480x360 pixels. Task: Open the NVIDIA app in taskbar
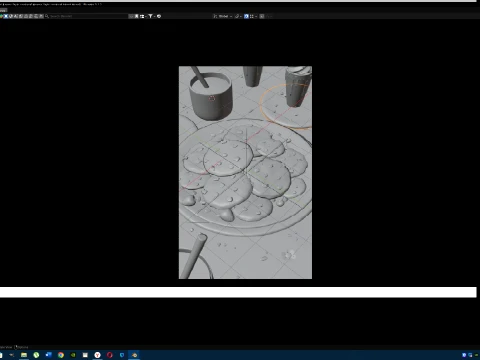click(x=73, y=355)
